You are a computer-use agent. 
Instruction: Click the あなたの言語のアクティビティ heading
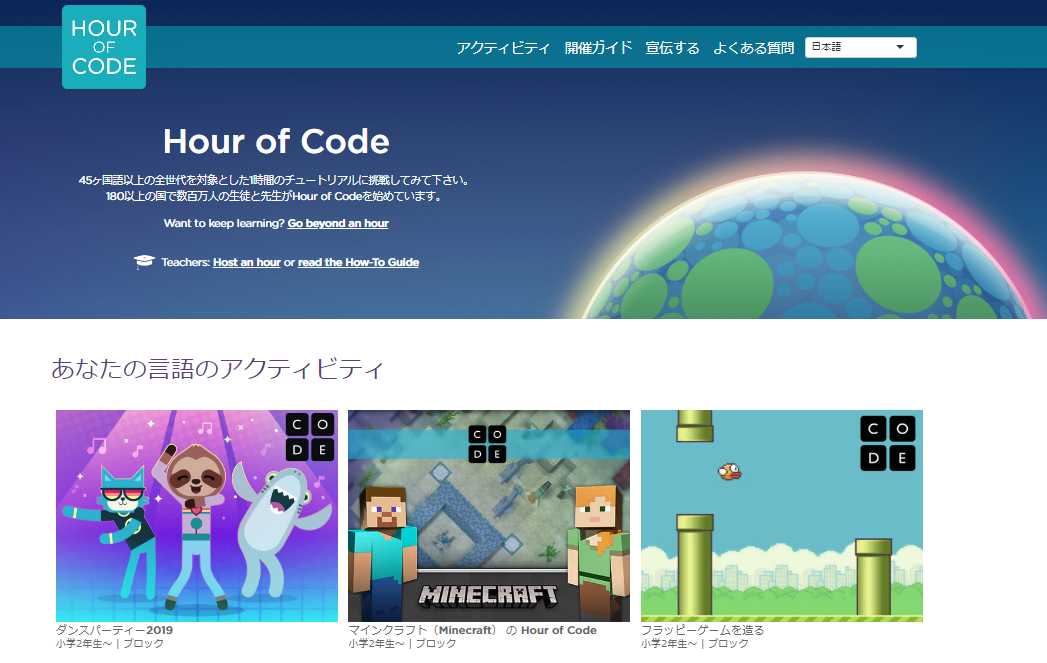point(217,369)
